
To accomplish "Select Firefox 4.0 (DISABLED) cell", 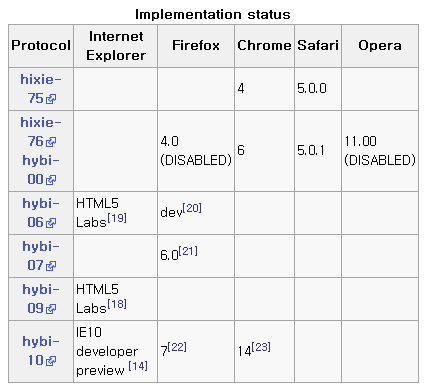I will (196, 151).
